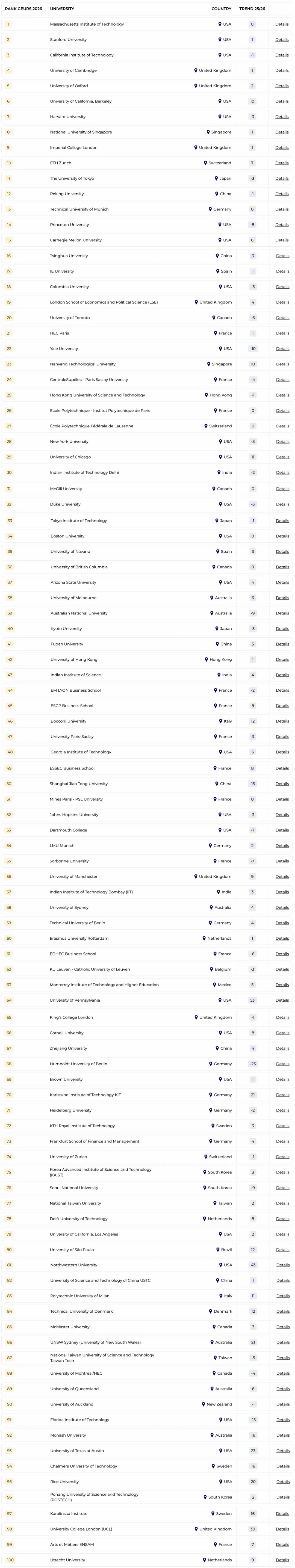Click the Rank GEURS 2026 column header

coord(24,9)
